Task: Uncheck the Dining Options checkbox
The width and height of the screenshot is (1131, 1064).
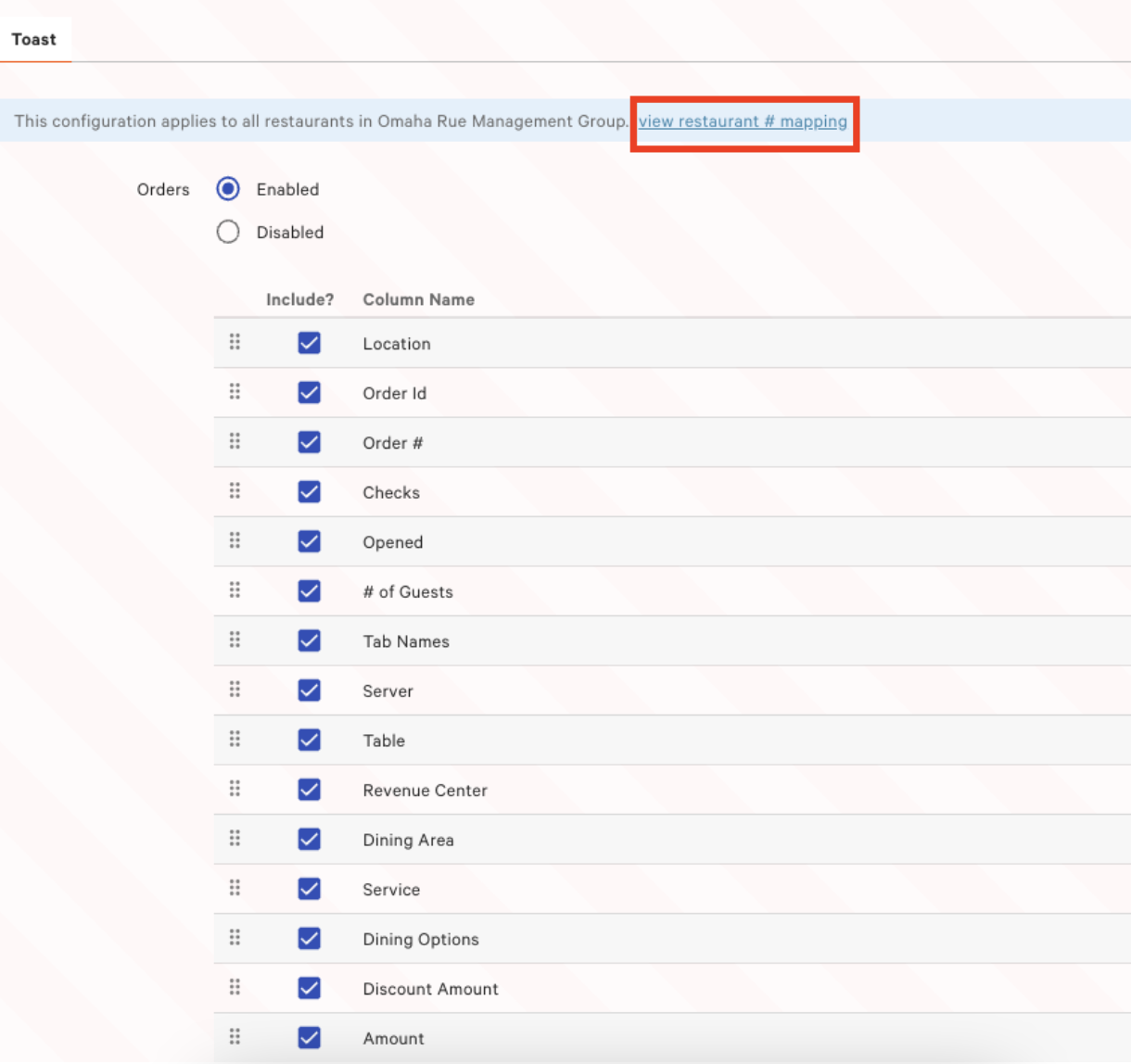Action: point(309,938)
